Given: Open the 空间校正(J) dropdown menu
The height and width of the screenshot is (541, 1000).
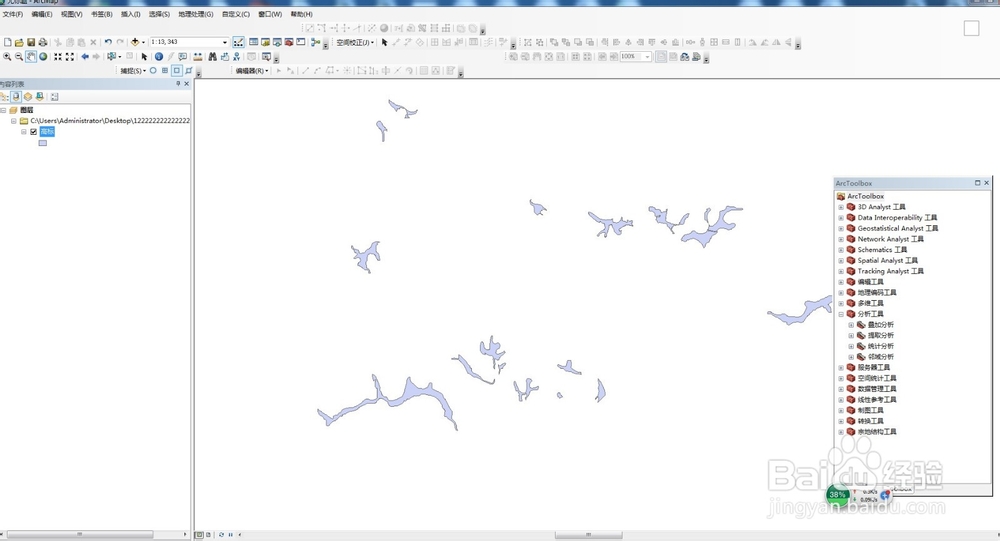Looking at the screenshot, I should point(355,42).
